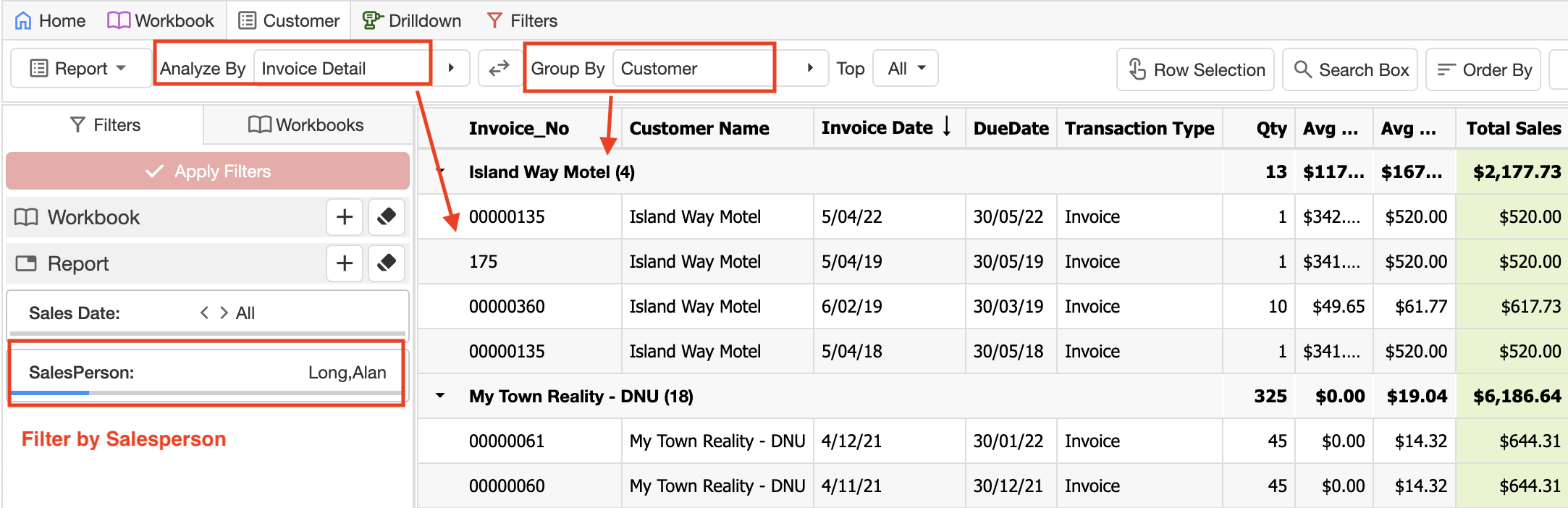Image resolution: width=1568 pixels, height=508 pixels.
Task: Click invoice number 00000061
Action: point(507,441)
